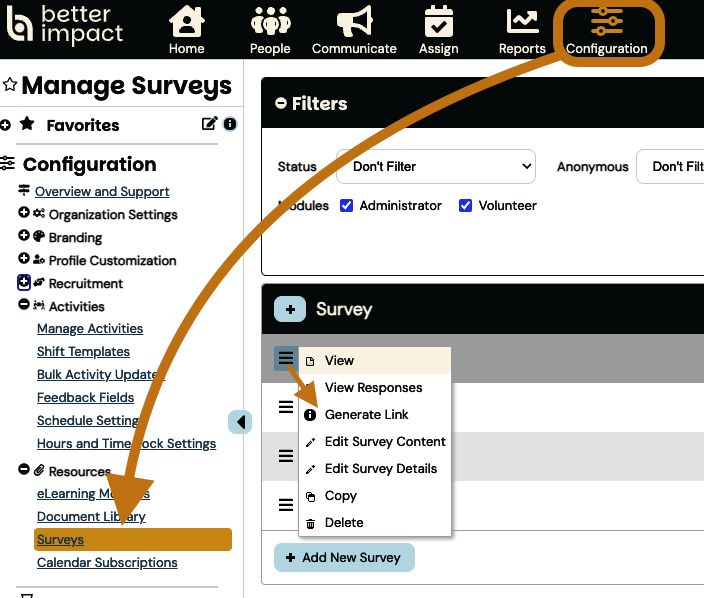Choose Edit Survey Content menu entry
Screen dimensions: 704x598
385,441
